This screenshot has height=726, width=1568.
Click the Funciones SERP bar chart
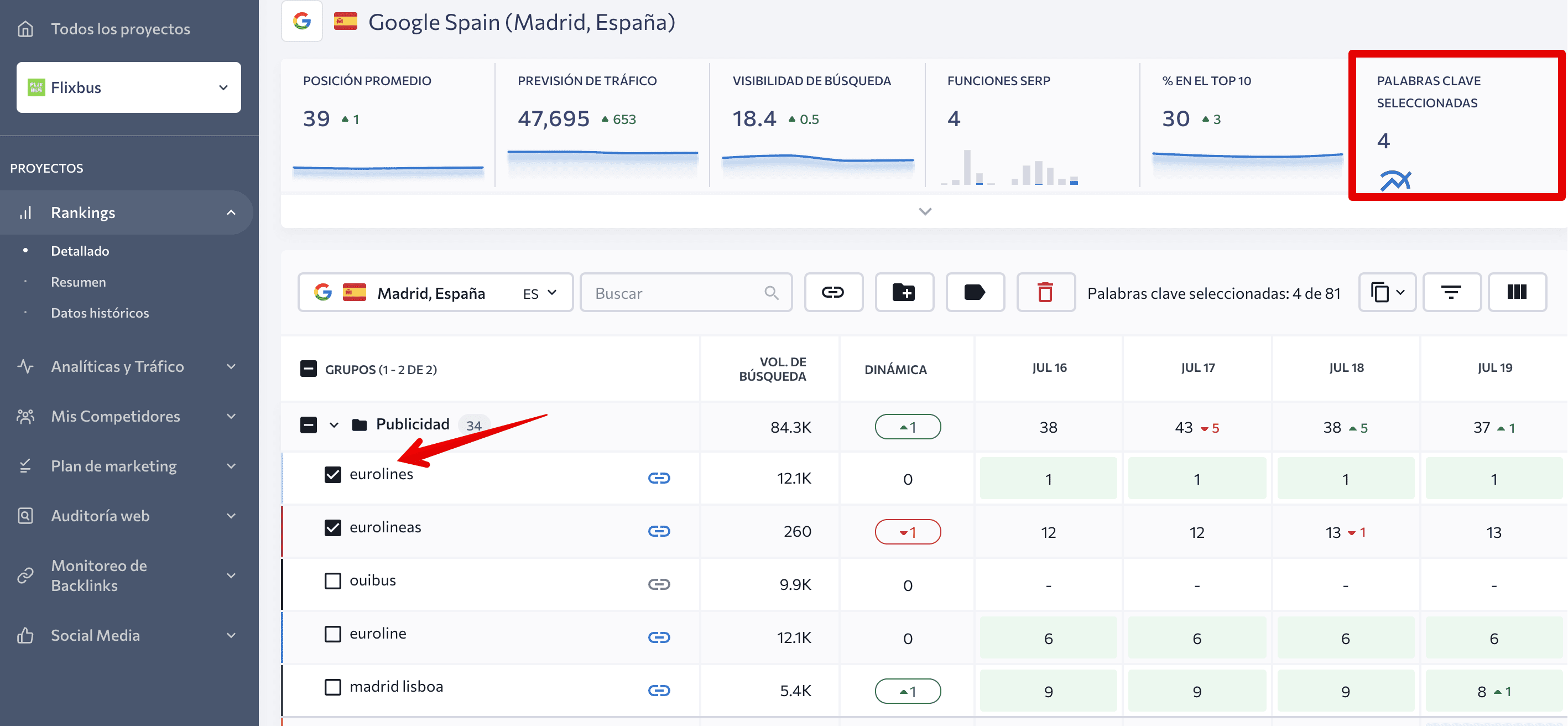click(1010, 167)
